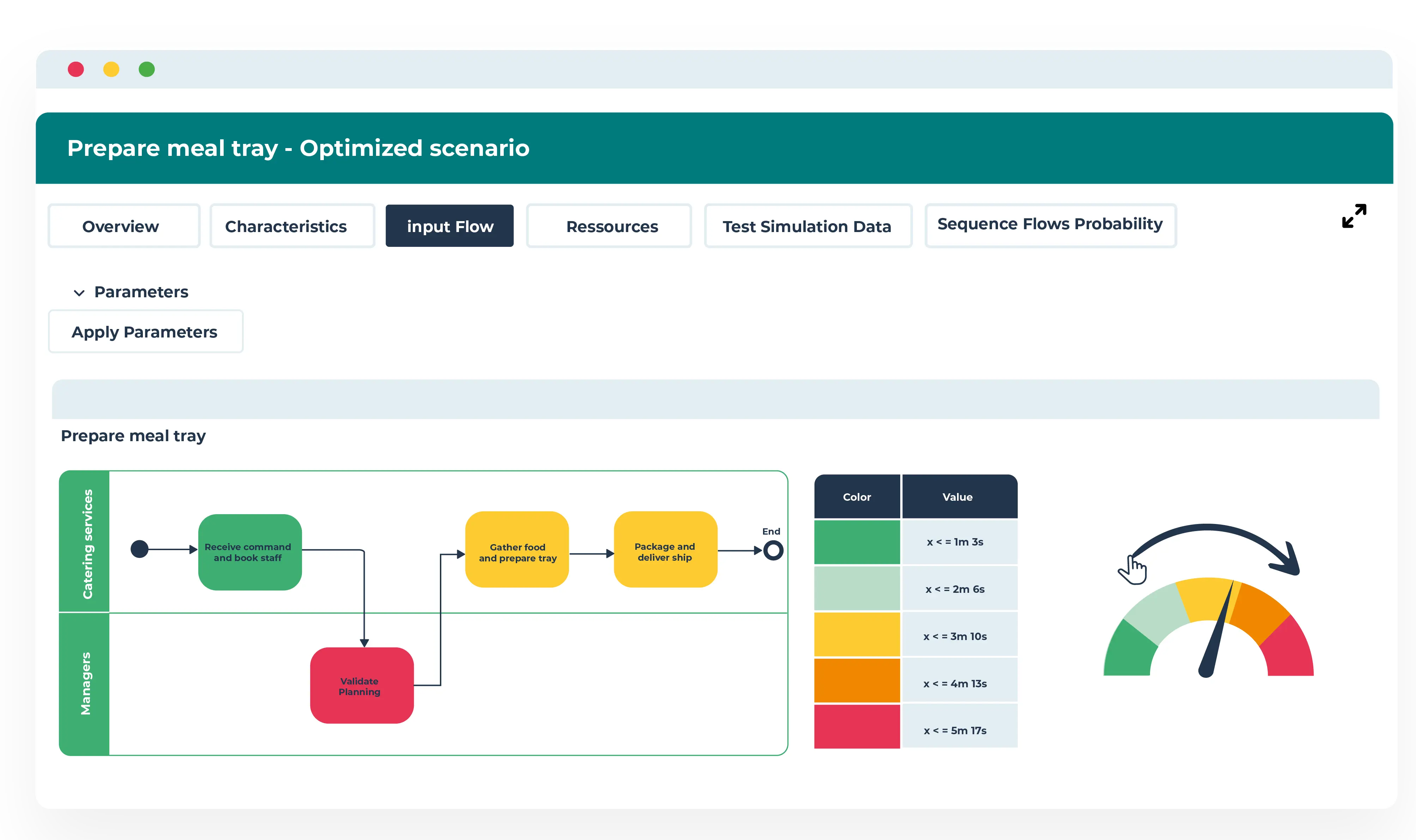
Task: Select the End event circle
Action: pos(773,550)
